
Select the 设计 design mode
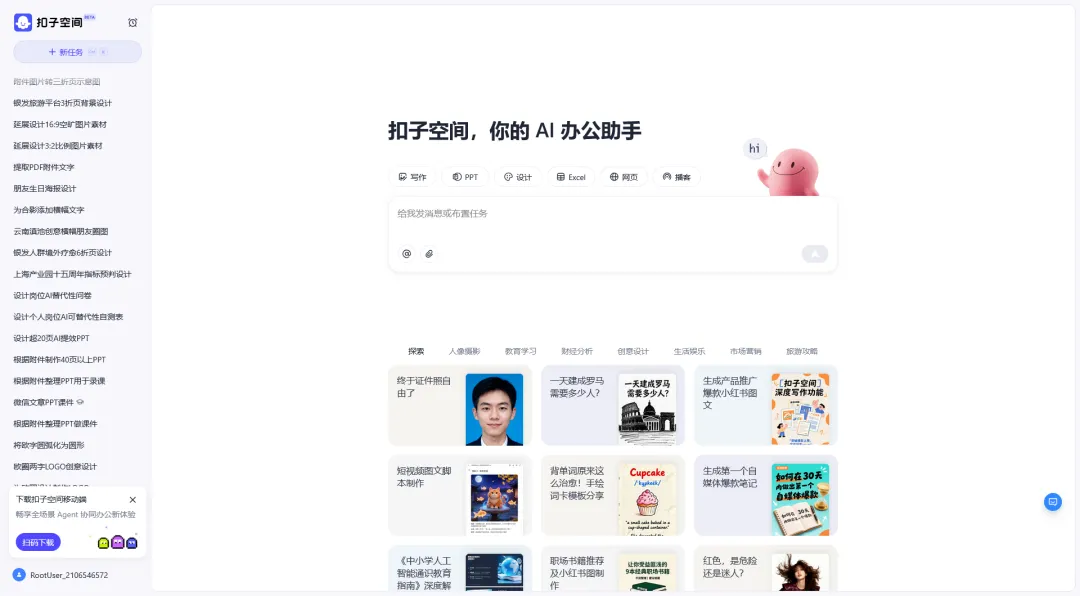[x=518, y=177]
